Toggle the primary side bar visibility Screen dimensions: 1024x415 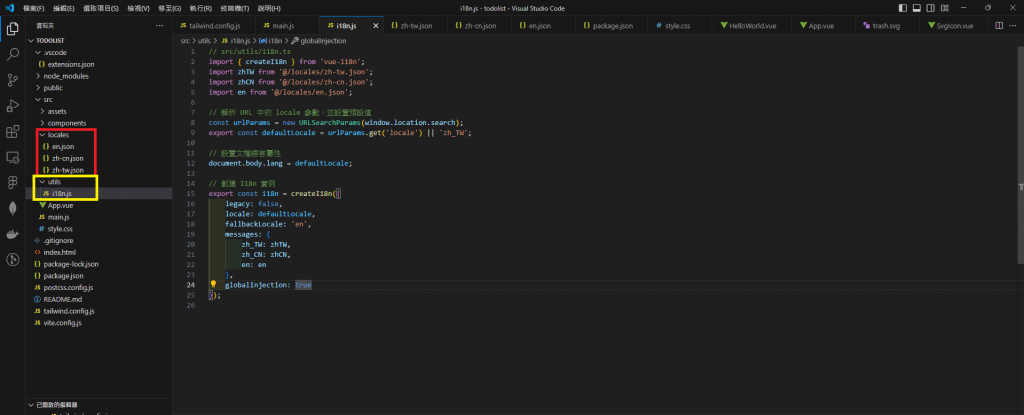point(903,8)
